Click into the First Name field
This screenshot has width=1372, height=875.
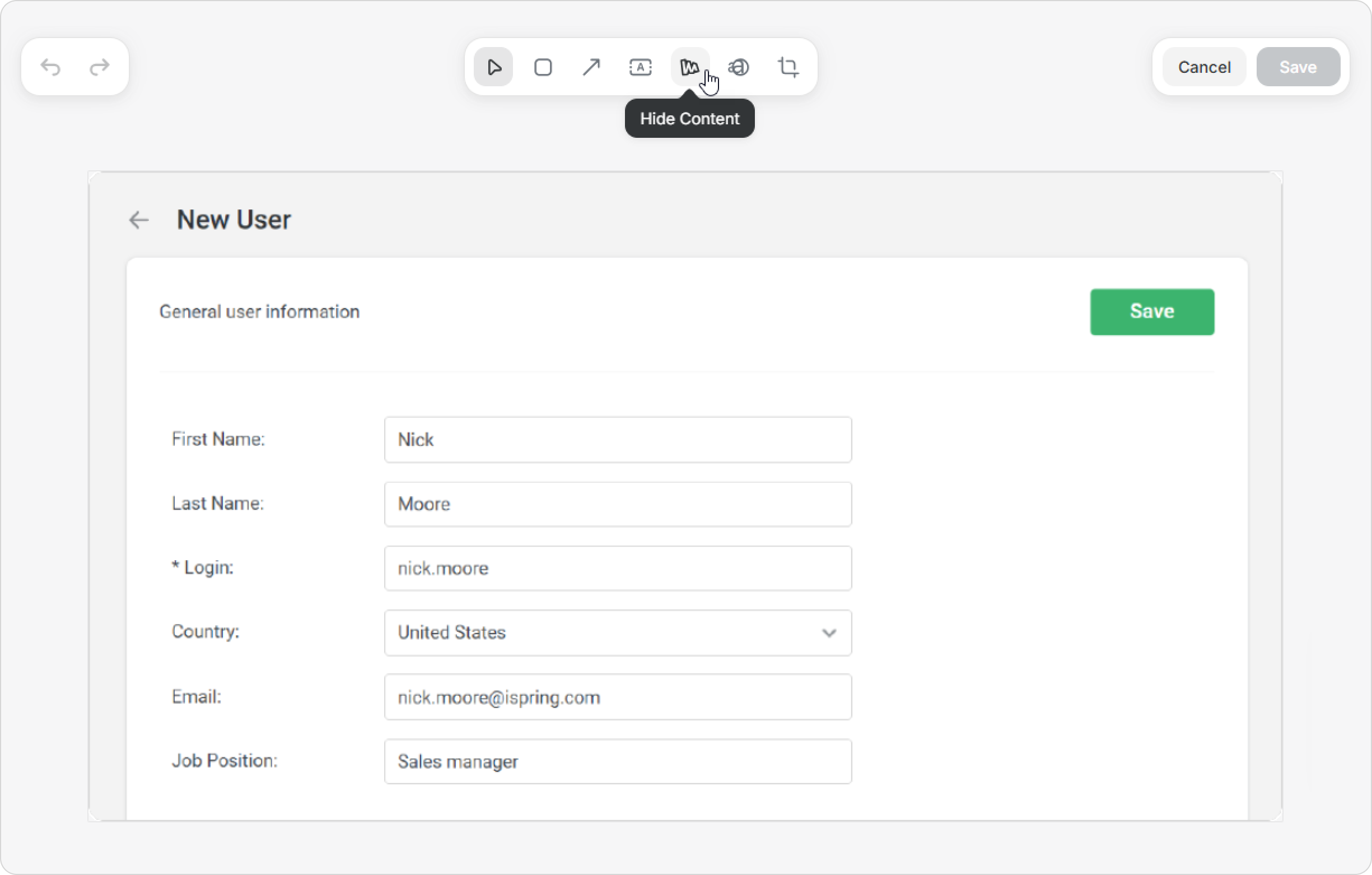[618, 440]
